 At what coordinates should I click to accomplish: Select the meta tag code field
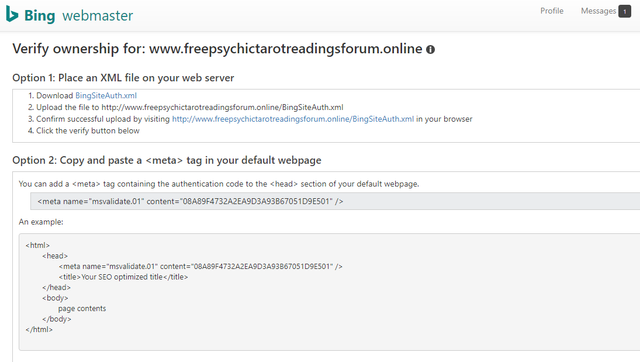(335, 201)
